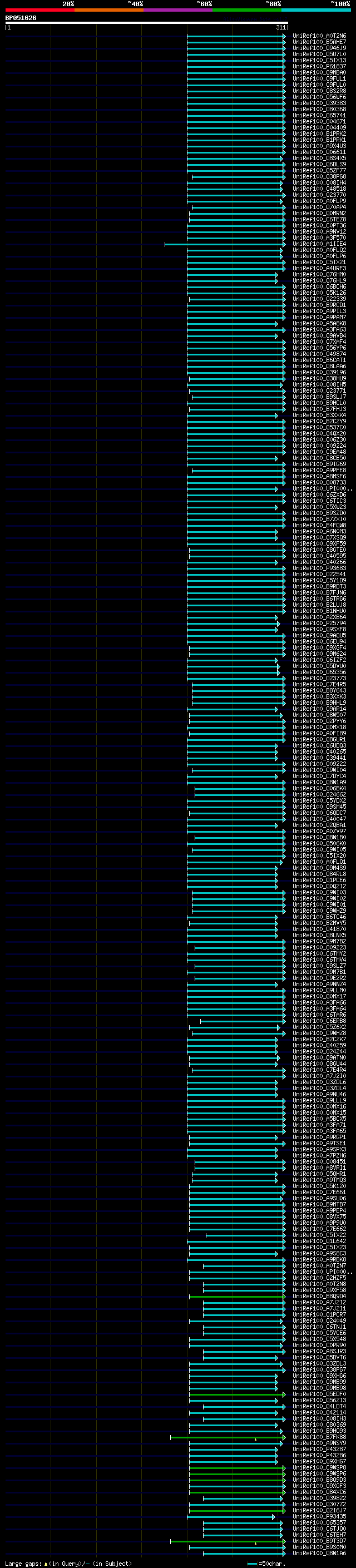Select the UniRef100_B2MVY5 label

(x=319, y=923)
